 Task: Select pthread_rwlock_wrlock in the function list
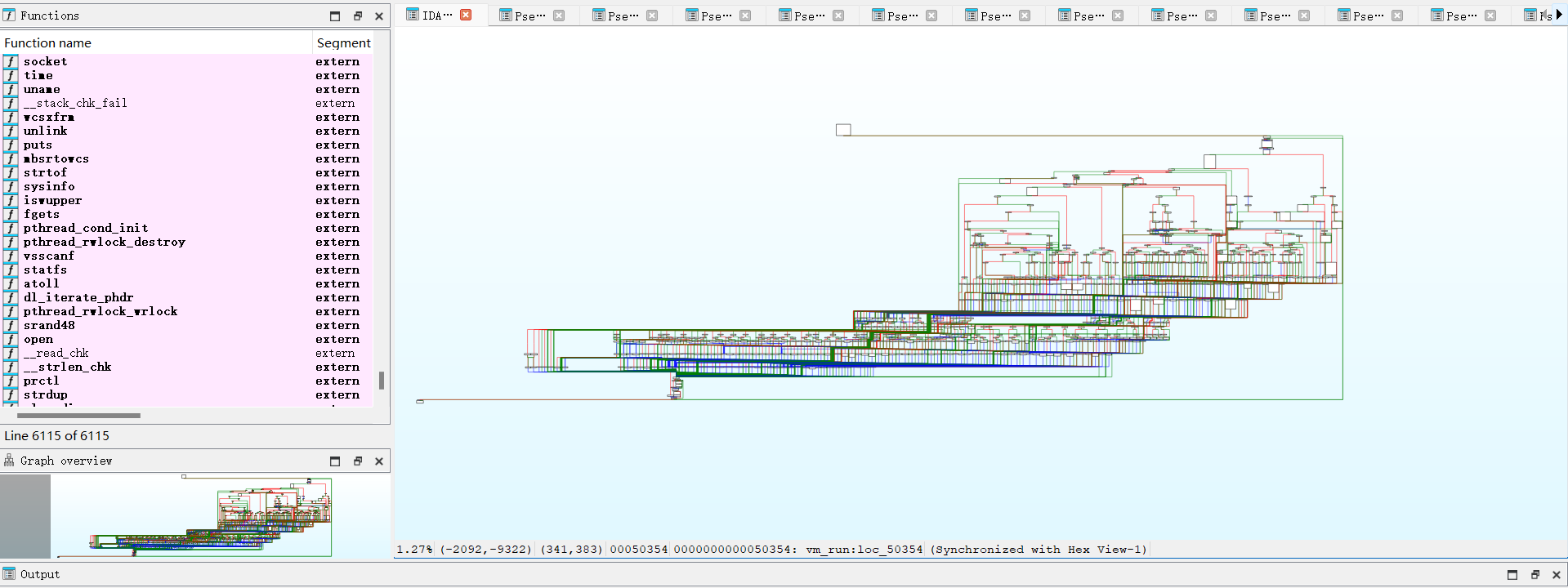[187, 311]
